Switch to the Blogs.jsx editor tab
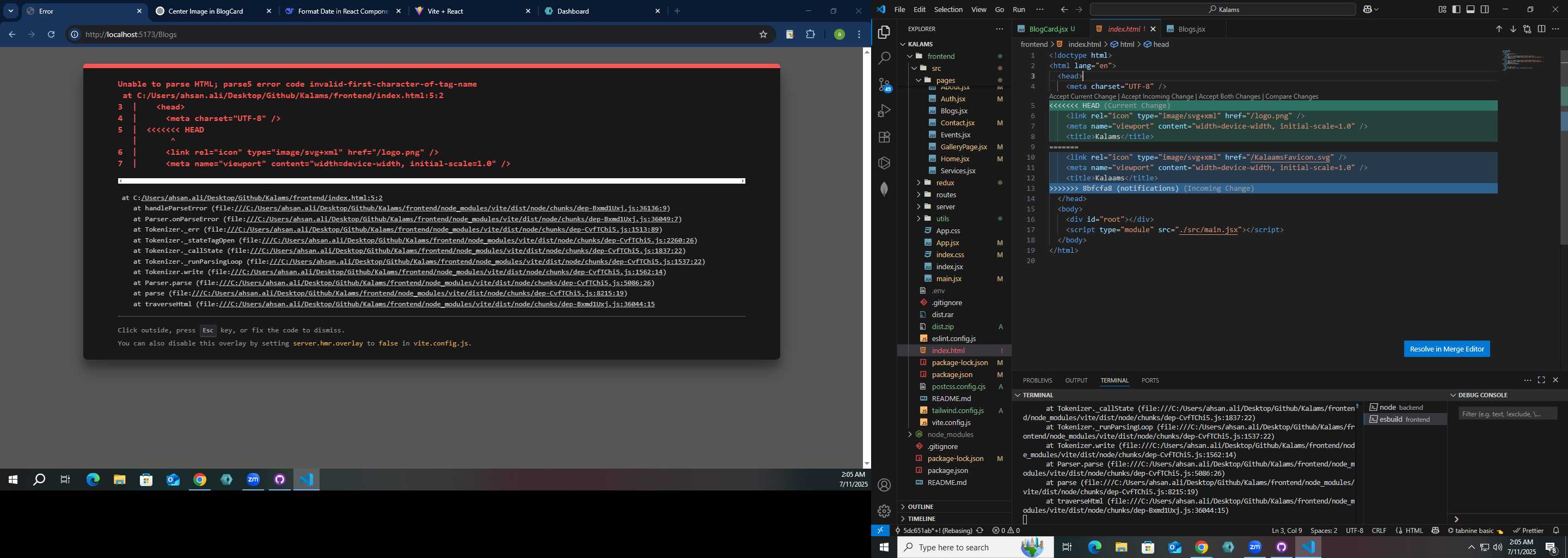The height and width of the screenshot is (558, 1568). pos(1192,29)
